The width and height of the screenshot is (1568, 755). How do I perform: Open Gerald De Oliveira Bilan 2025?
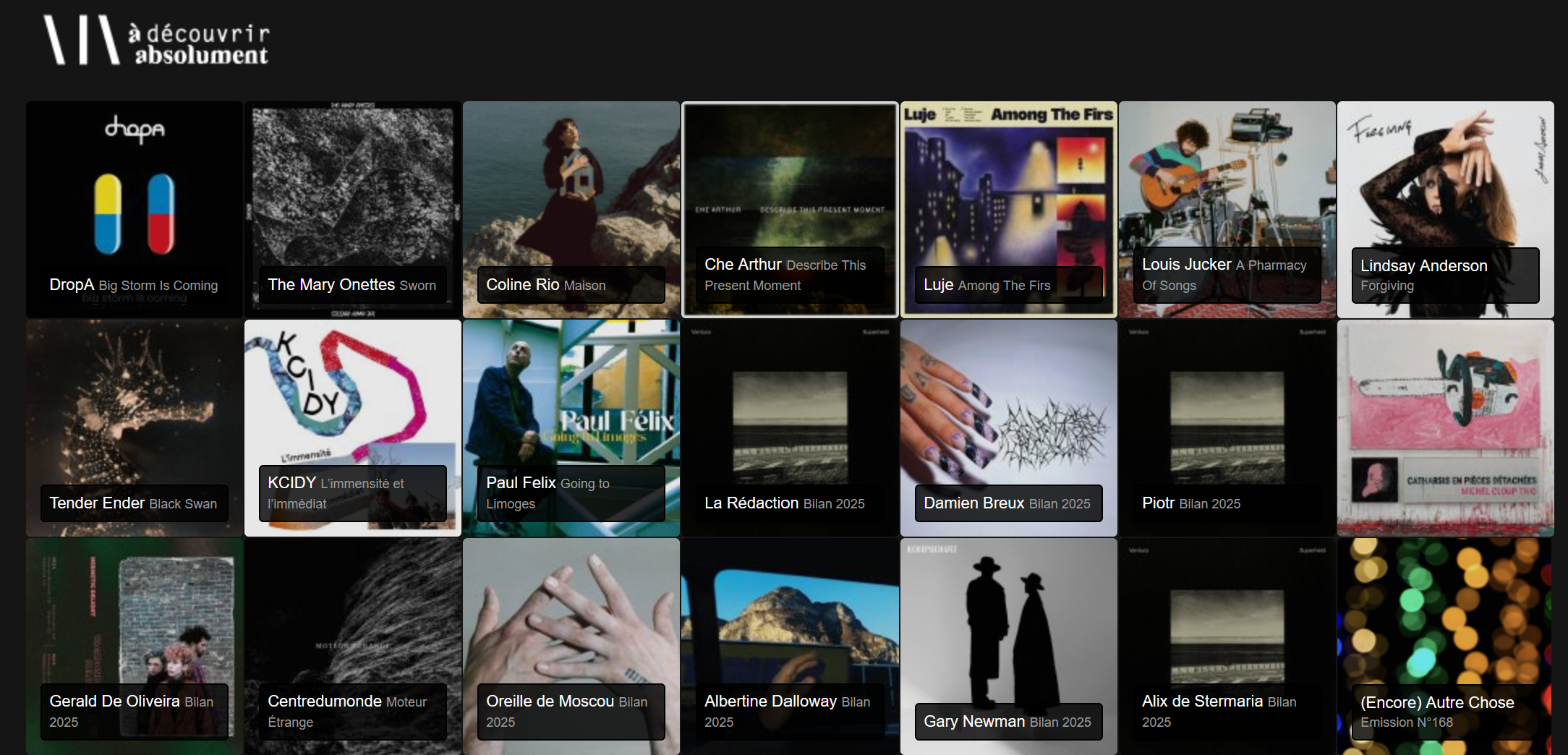pos(135,646)
